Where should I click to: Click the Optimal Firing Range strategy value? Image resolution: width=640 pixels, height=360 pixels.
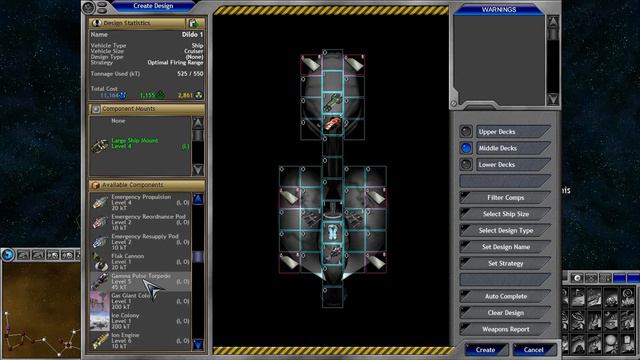pos(175,62)
